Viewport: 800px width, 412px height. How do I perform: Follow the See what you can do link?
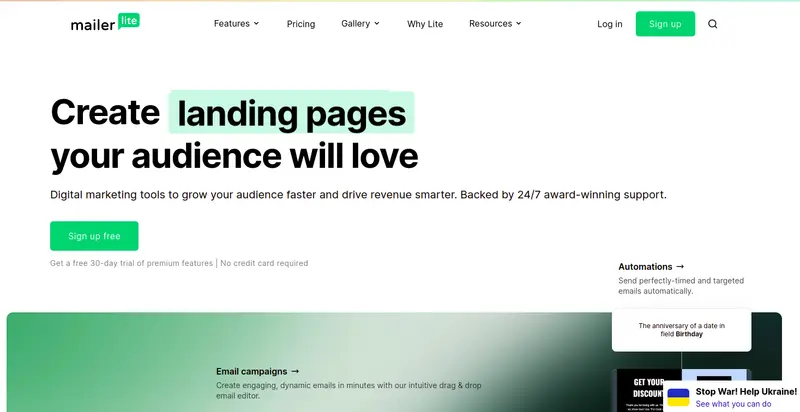(733, 404)
